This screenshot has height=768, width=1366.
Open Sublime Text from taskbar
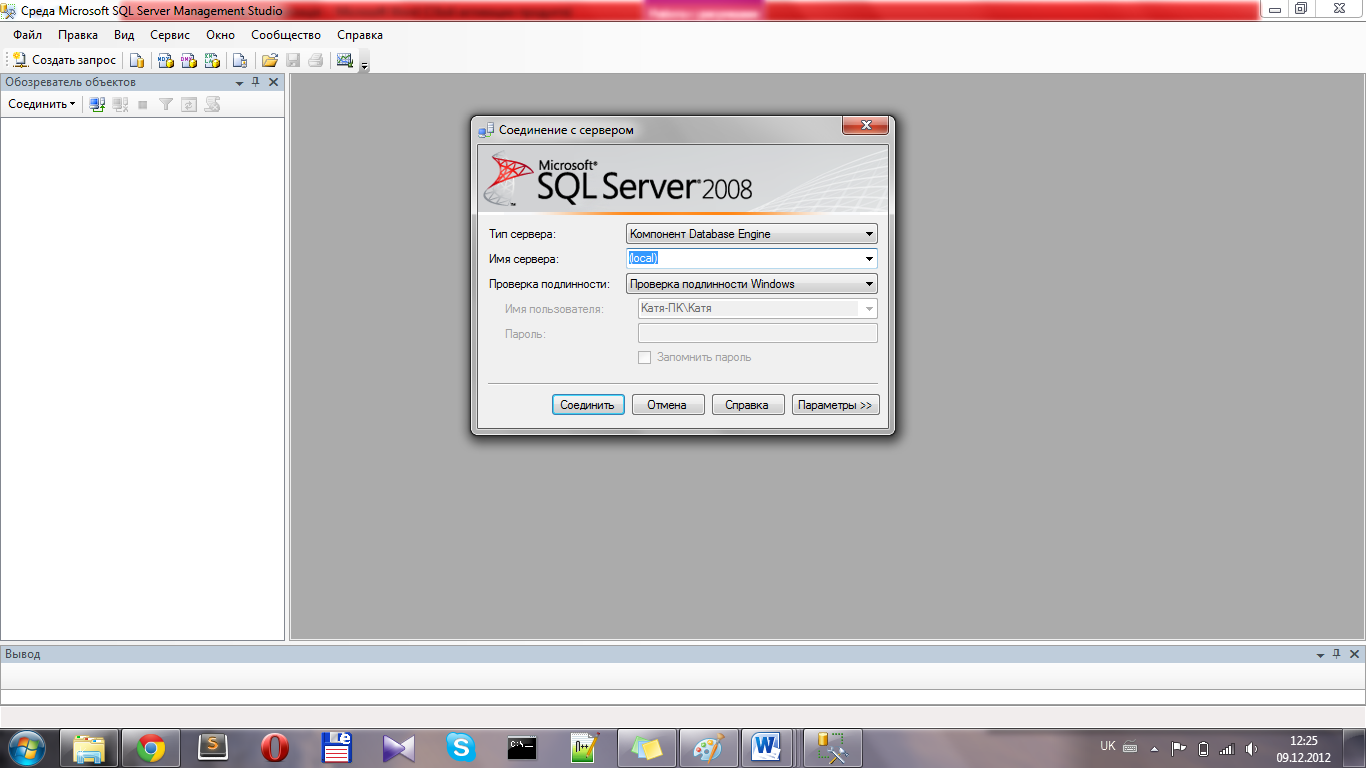213,747
